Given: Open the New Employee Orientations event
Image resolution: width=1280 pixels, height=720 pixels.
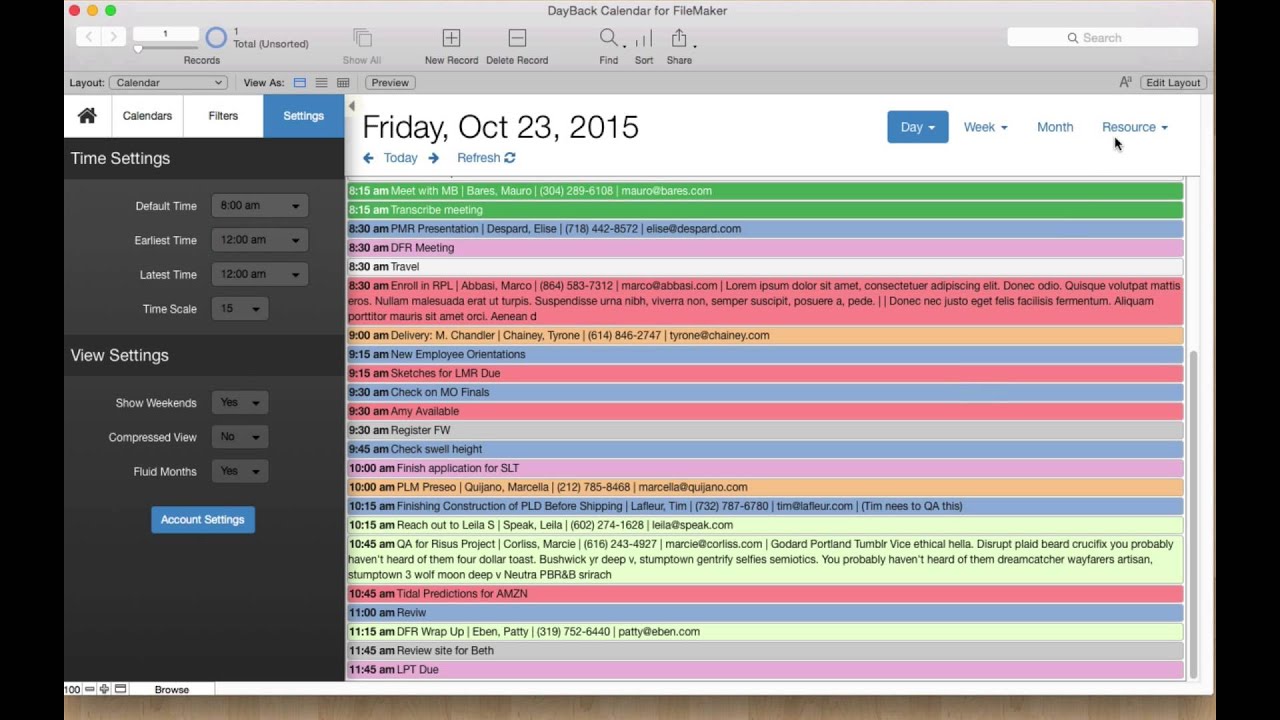Looking at the screenshot, I should 765,355.
